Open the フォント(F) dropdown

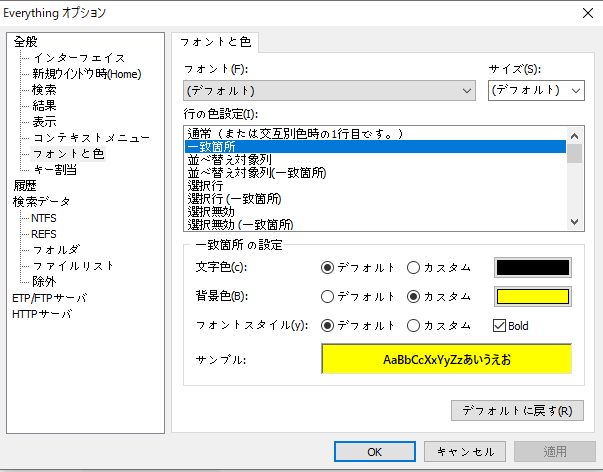coord(330,91)
